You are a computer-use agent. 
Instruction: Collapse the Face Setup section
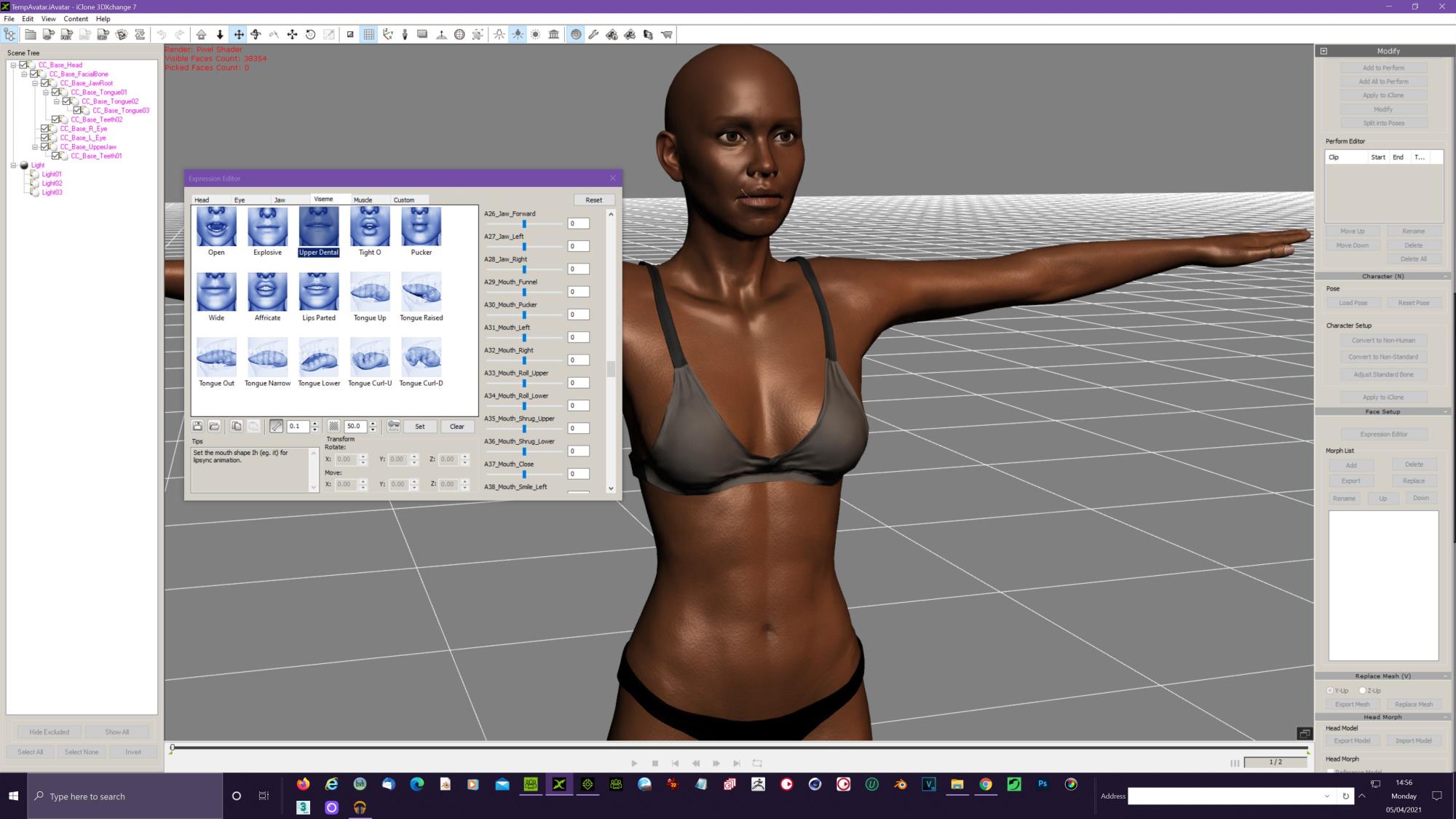[1446, 411]
